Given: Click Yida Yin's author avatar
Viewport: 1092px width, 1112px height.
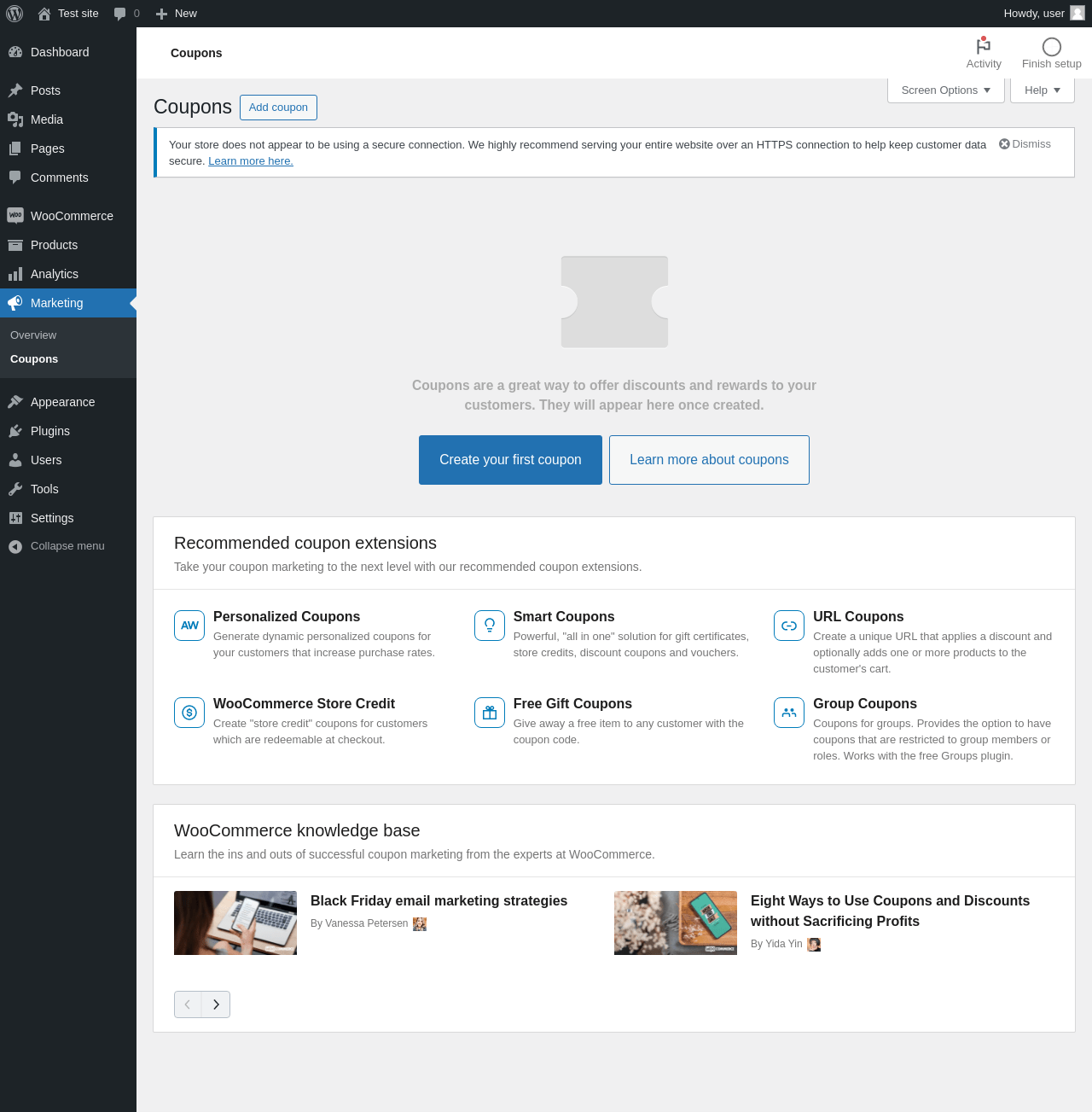Looking at the screenshot, I should coord(814,945).
